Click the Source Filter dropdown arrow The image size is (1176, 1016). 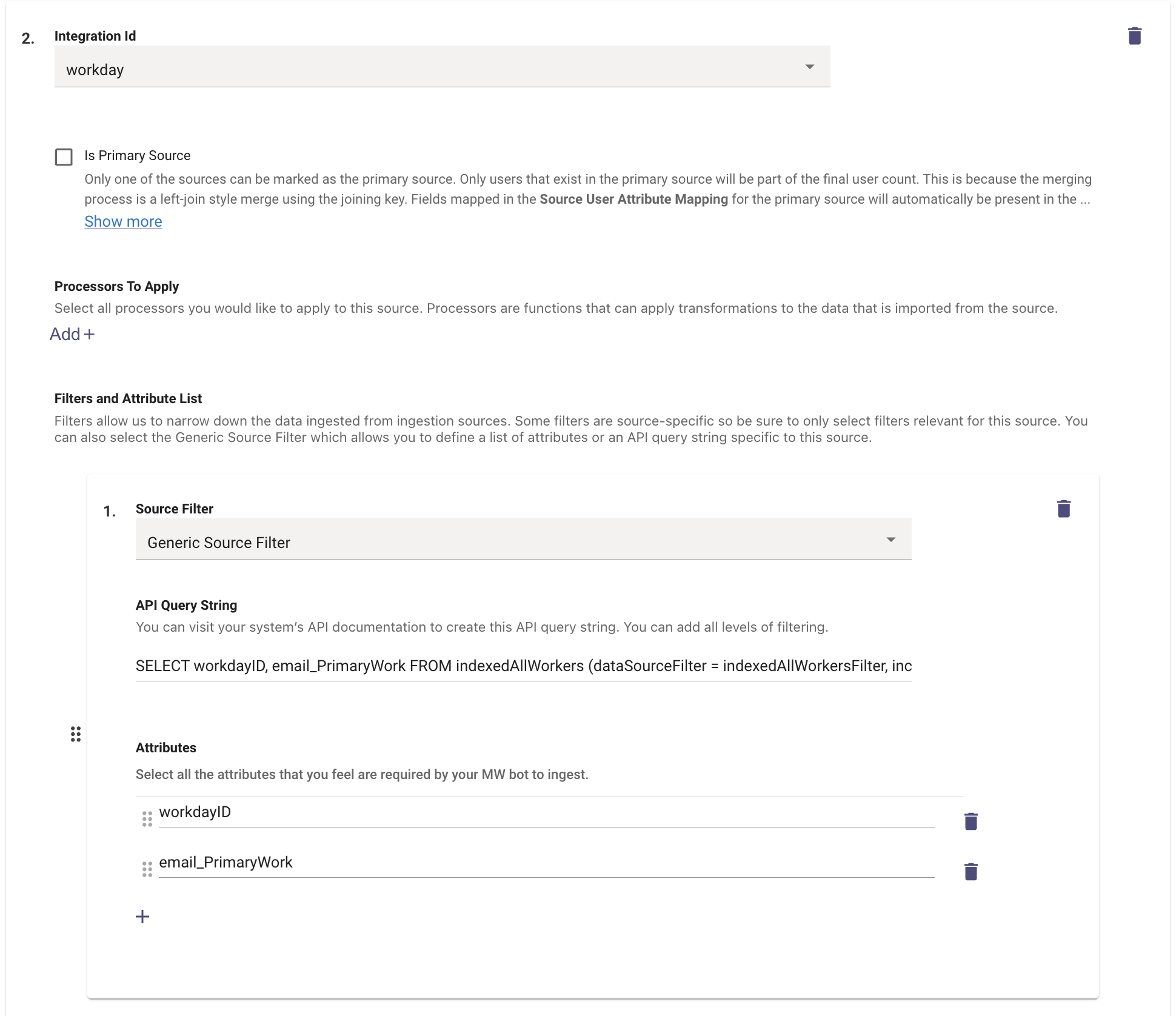tap(890, 540)
